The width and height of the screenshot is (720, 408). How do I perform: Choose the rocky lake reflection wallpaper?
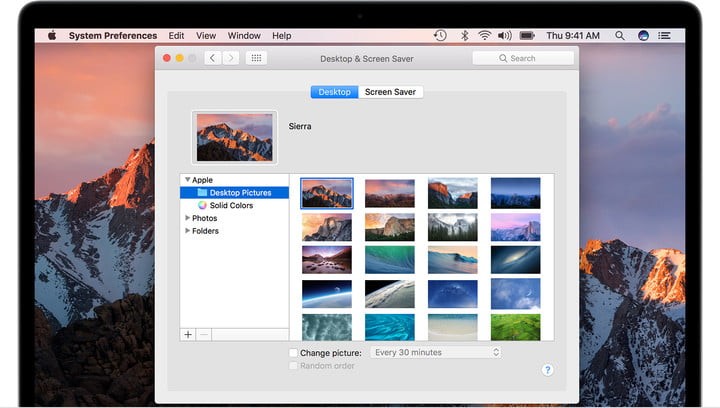tap(327, 260)
